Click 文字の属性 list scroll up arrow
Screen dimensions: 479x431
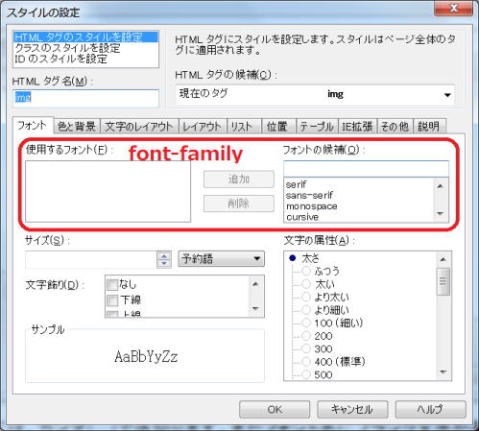click(x=443, y=259)
